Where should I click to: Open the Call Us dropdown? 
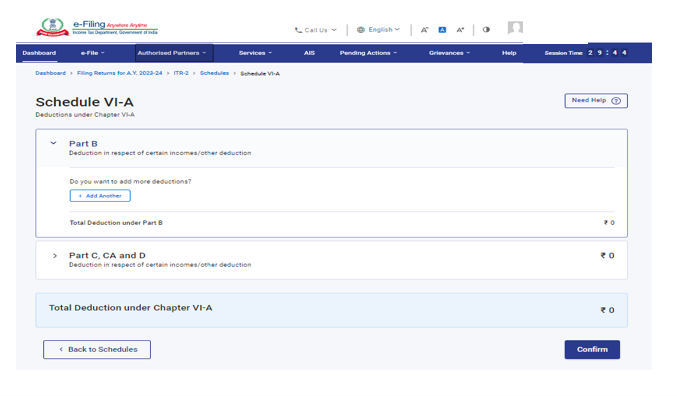[315, 30]
